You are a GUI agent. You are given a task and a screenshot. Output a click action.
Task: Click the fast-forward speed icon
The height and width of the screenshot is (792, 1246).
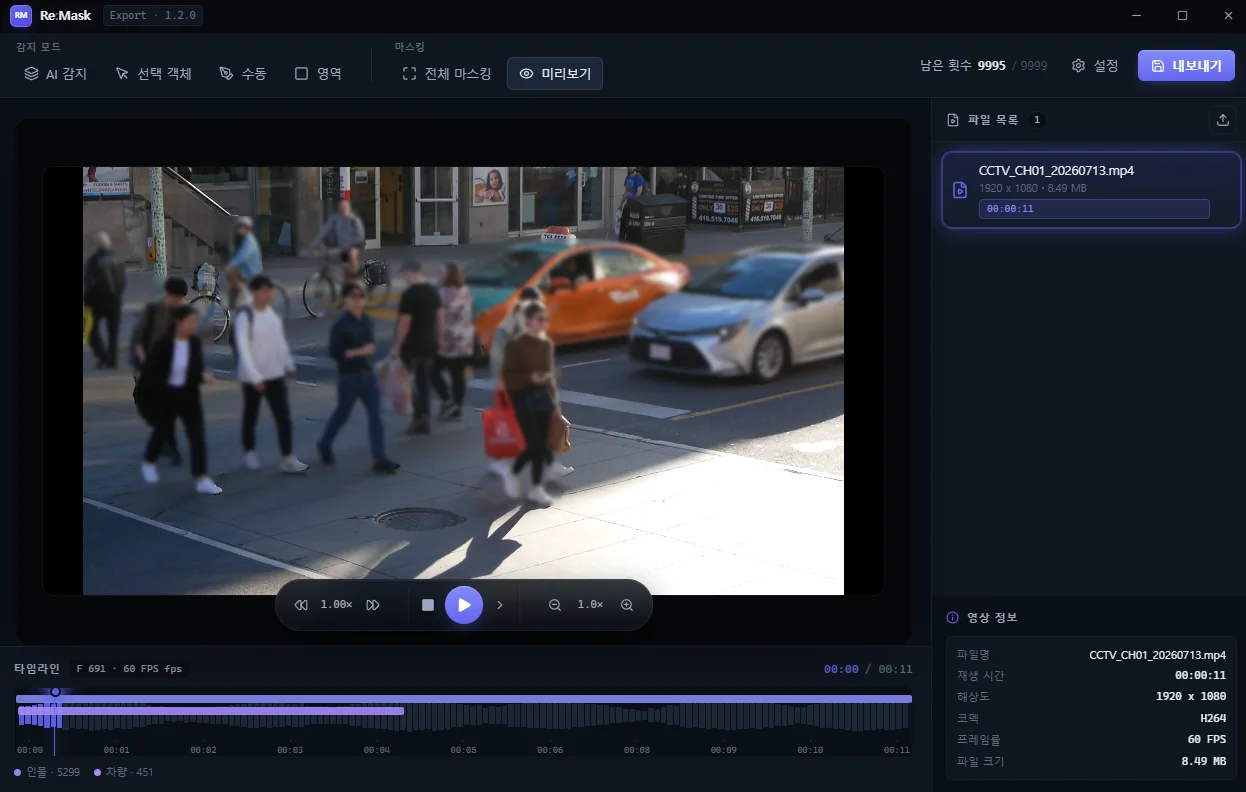373,605
